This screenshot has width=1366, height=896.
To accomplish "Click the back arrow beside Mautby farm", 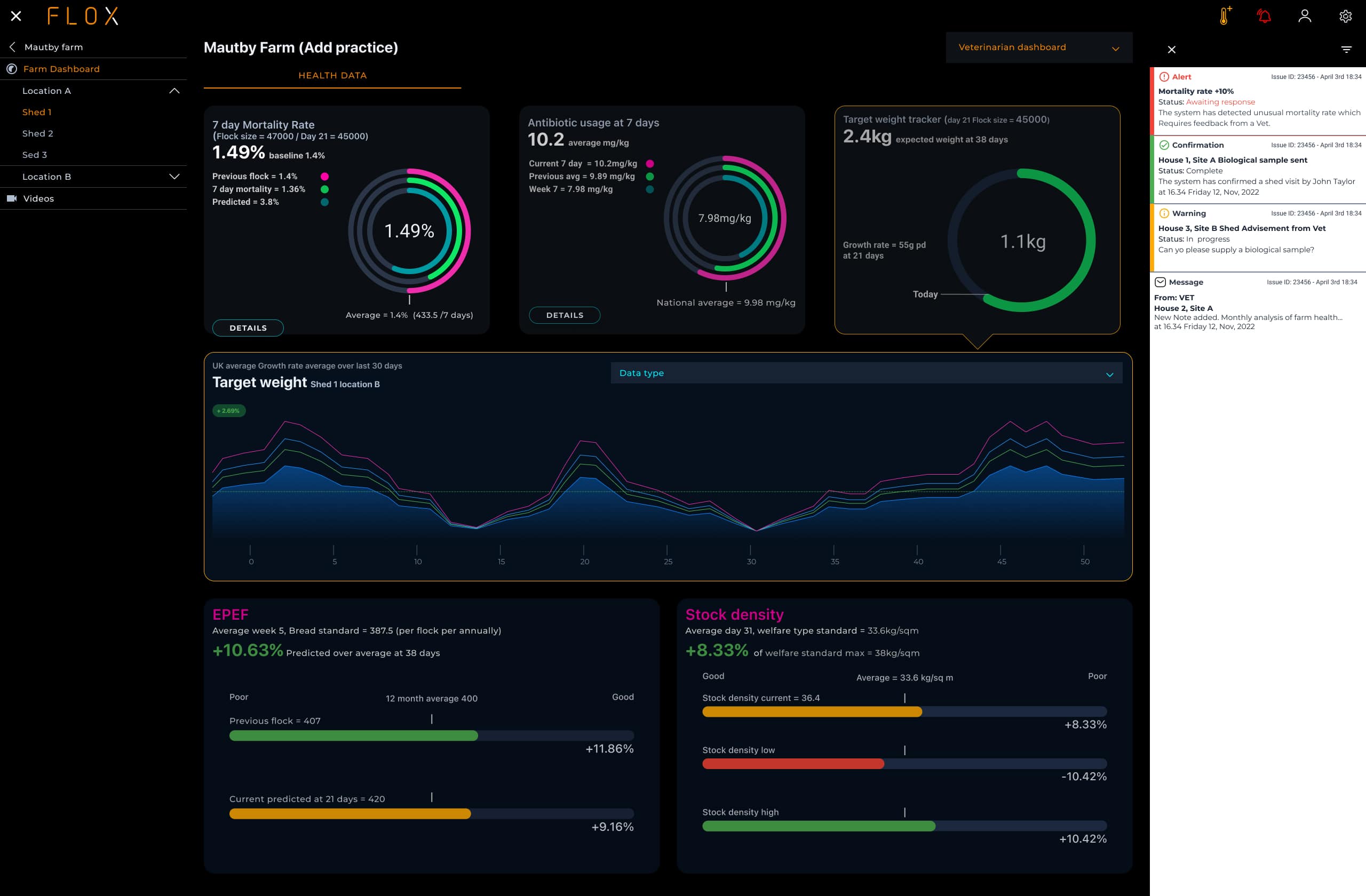I will 12,46.
